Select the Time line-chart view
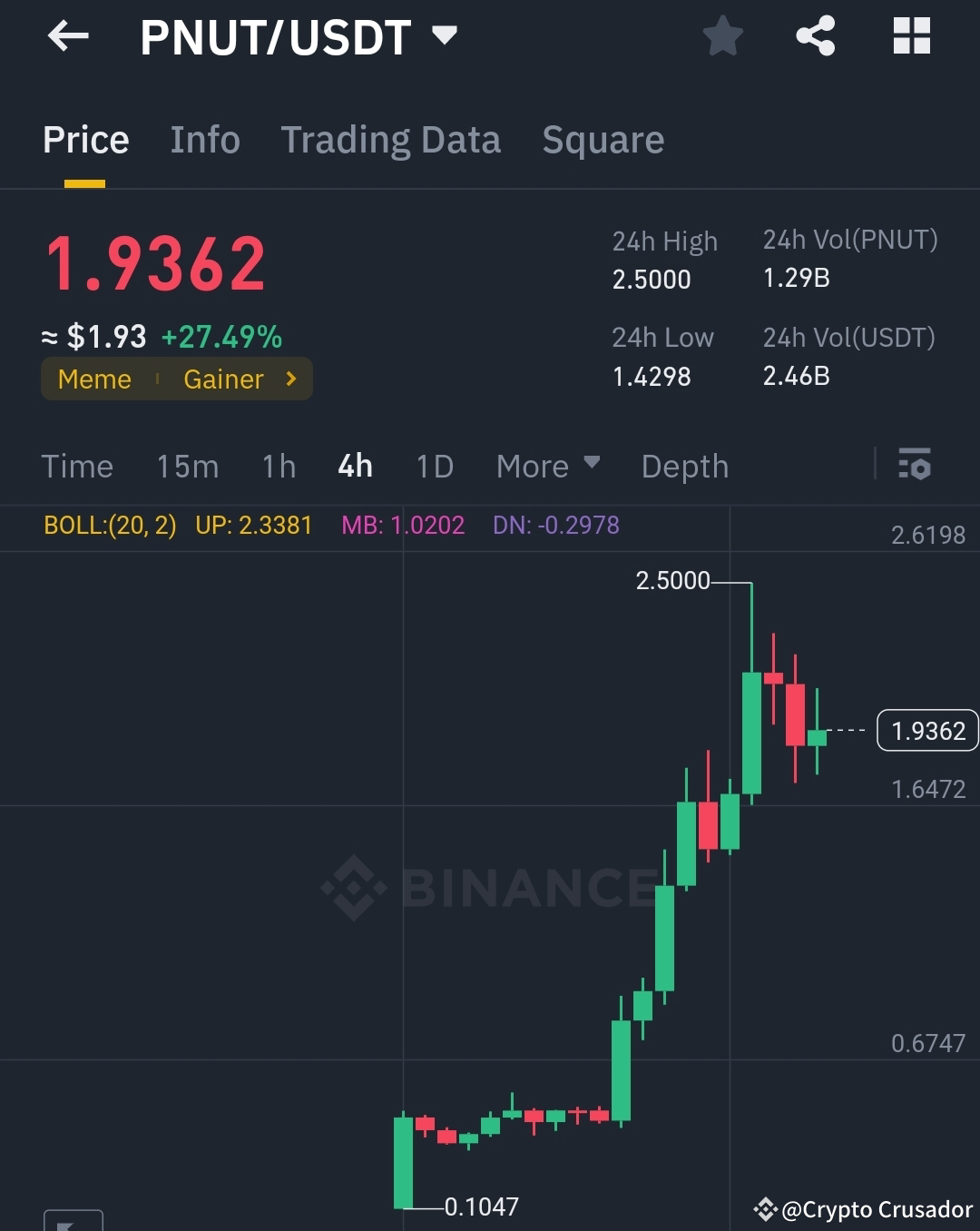The height and width of the screenshot is (1231, 980). coord(77,466)
